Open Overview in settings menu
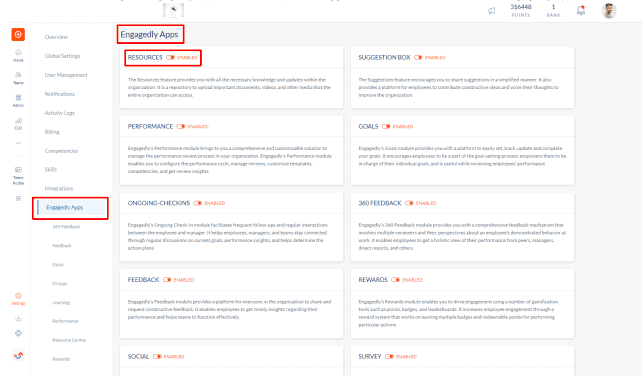Screen dimensions: 642x381 click(56, 37)
